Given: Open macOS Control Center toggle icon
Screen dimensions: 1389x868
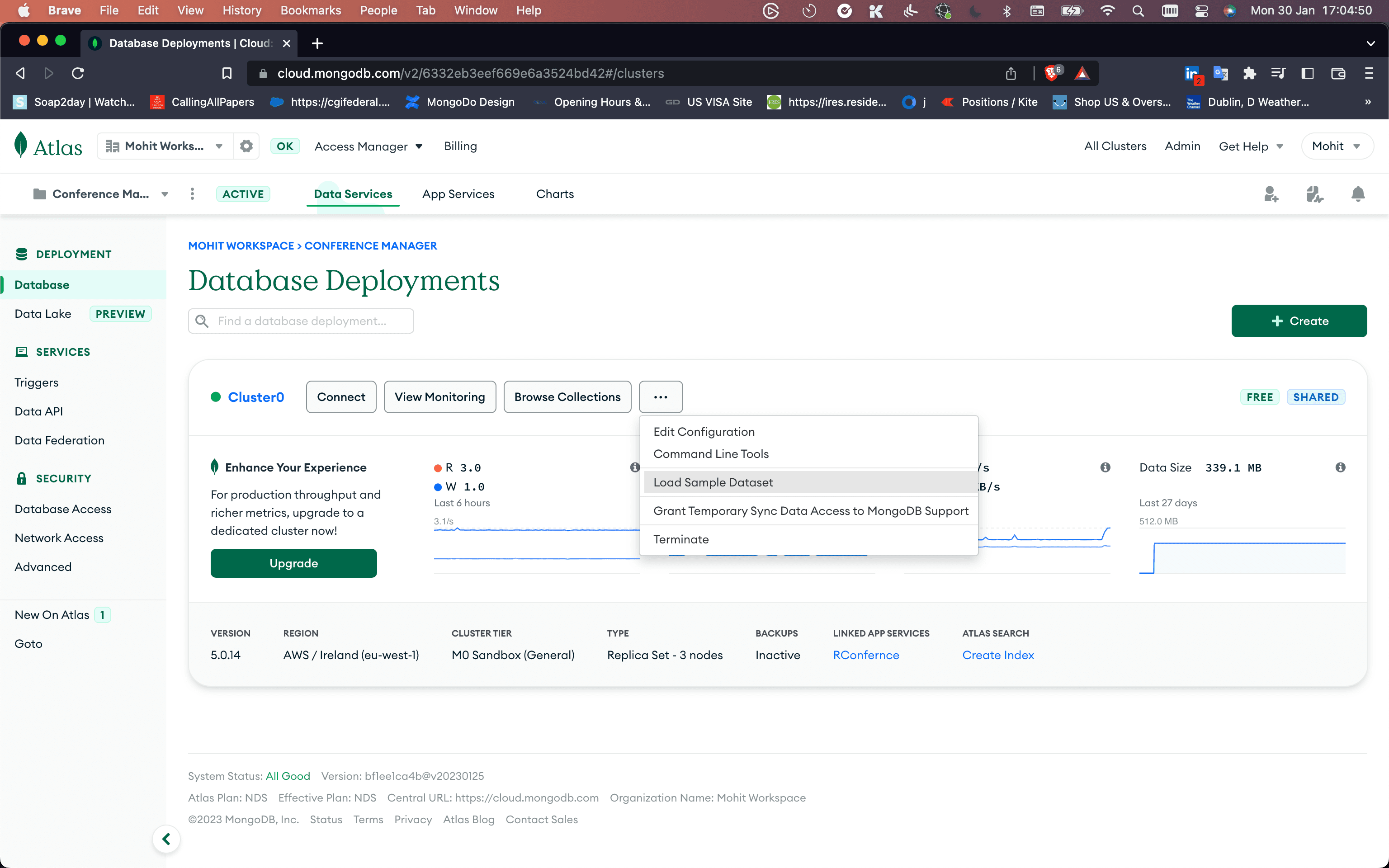Looking at the screenshot, I should (1201, 10).
